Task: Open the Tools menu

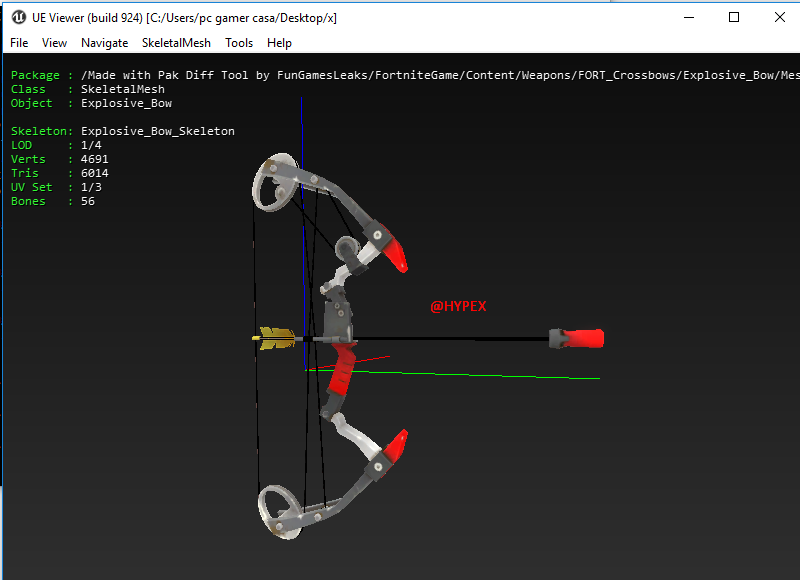Action: click(x=239, y=43)
